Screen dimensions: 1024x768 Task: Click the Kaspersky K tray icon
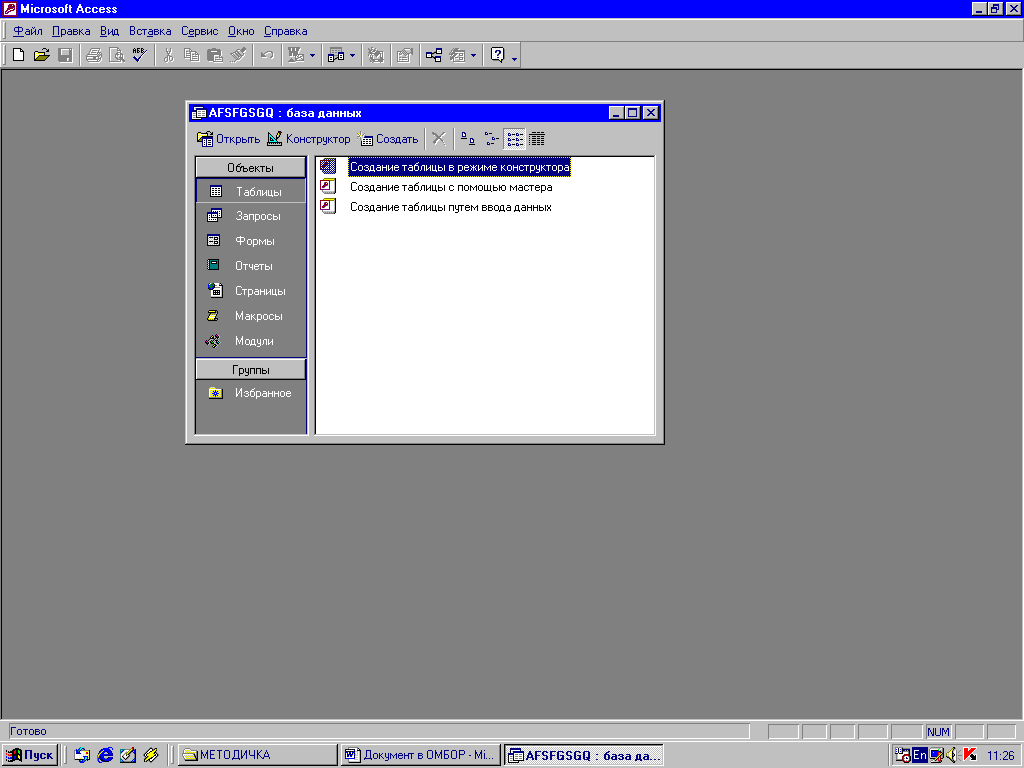tap(970, 755)
